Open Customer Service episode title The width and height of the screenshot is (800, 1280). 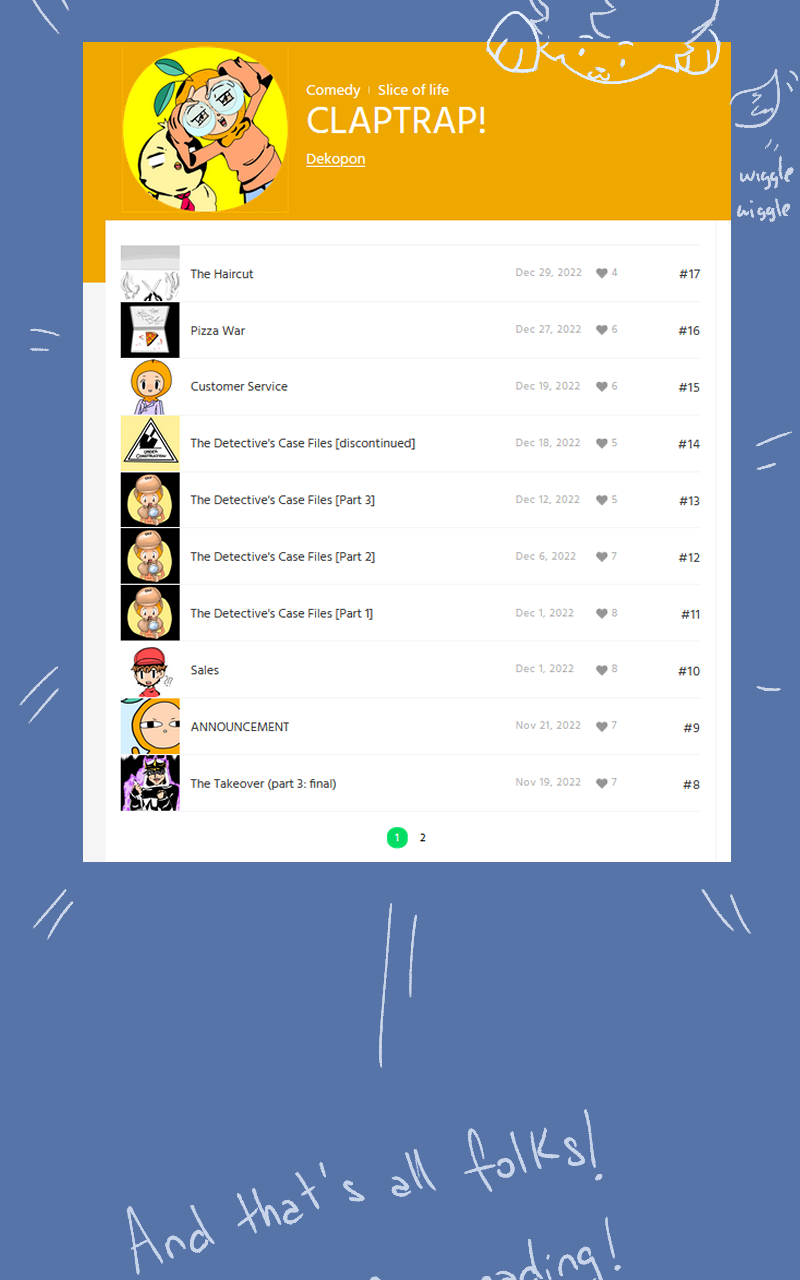pos(239,387)
